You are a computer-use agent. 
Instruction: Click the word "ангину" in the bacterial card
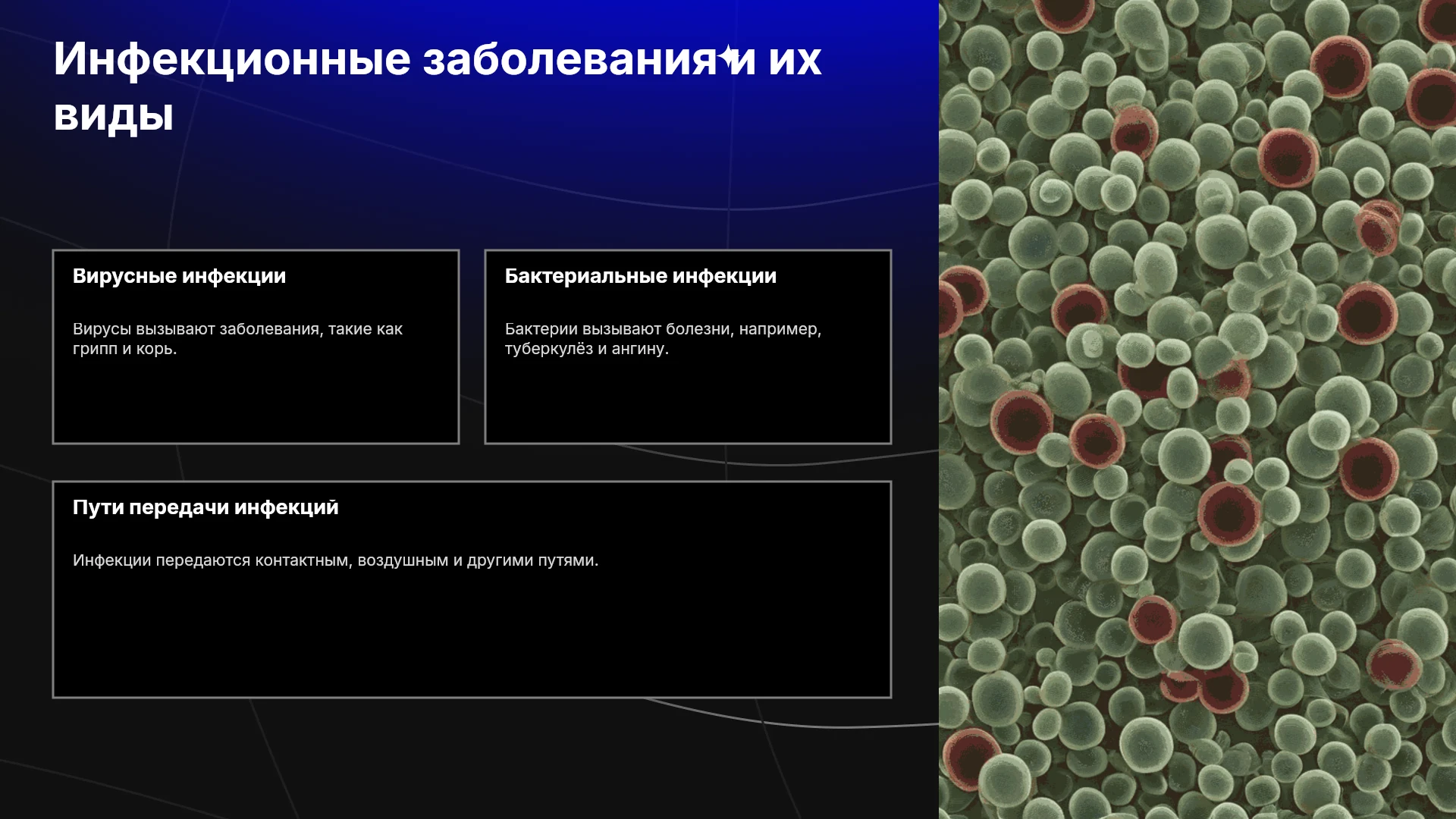click(x=639, y=349)
